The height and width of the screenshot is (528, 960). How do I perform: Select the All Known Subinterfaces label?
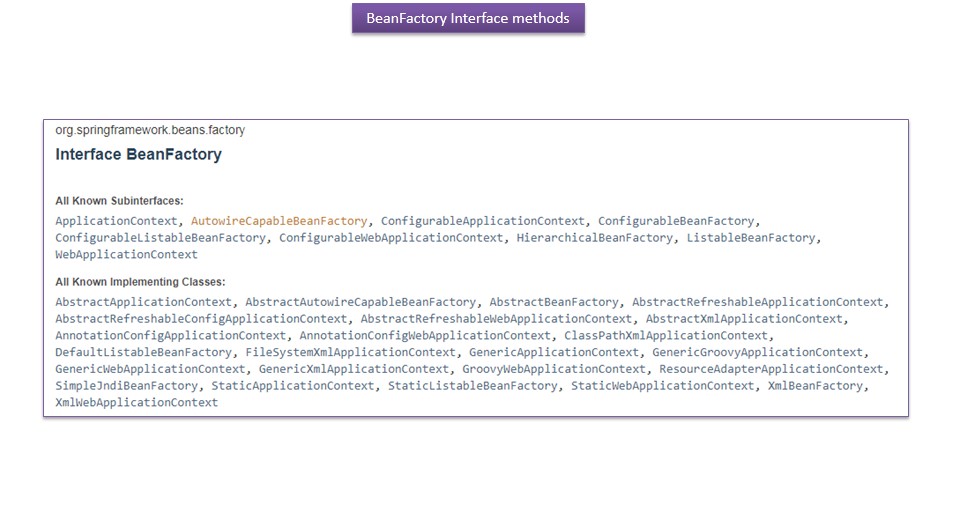click(x=119, y=201)
